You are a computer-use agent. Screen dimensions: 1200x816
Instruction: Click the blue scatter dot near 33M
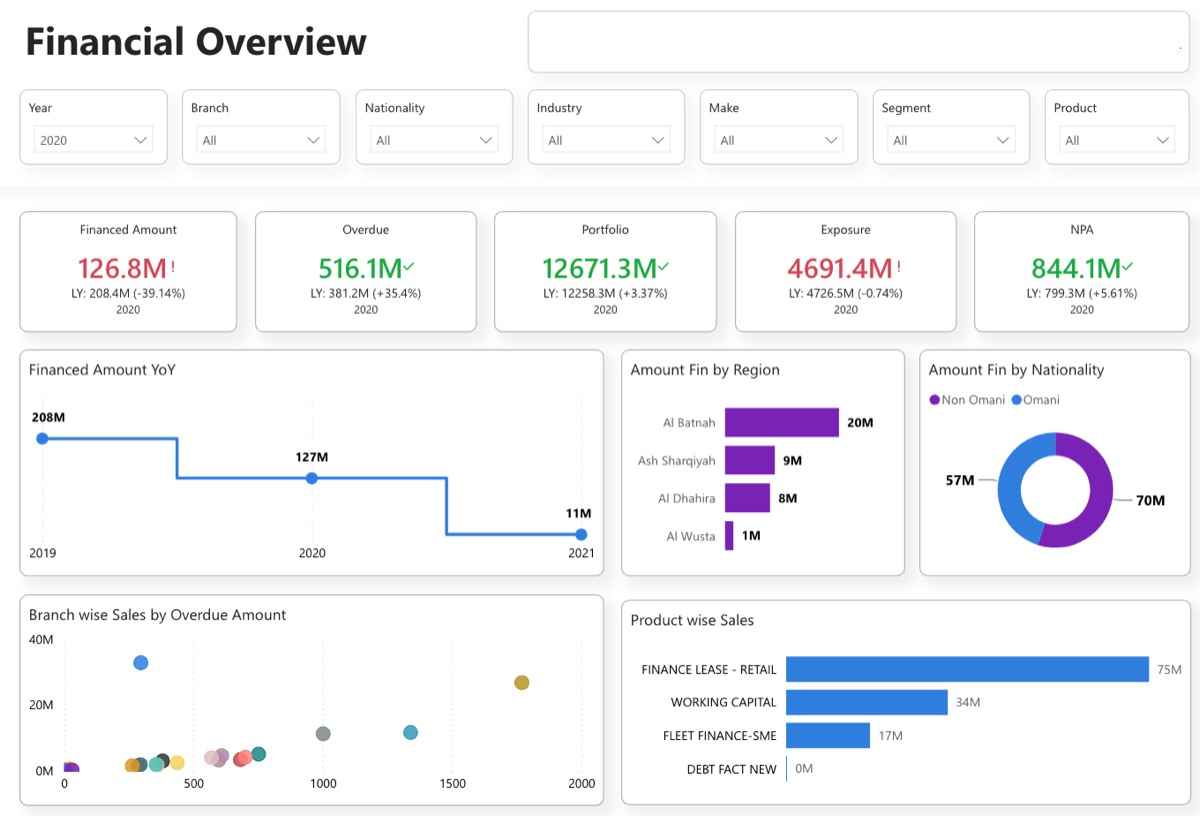point(141,663)
